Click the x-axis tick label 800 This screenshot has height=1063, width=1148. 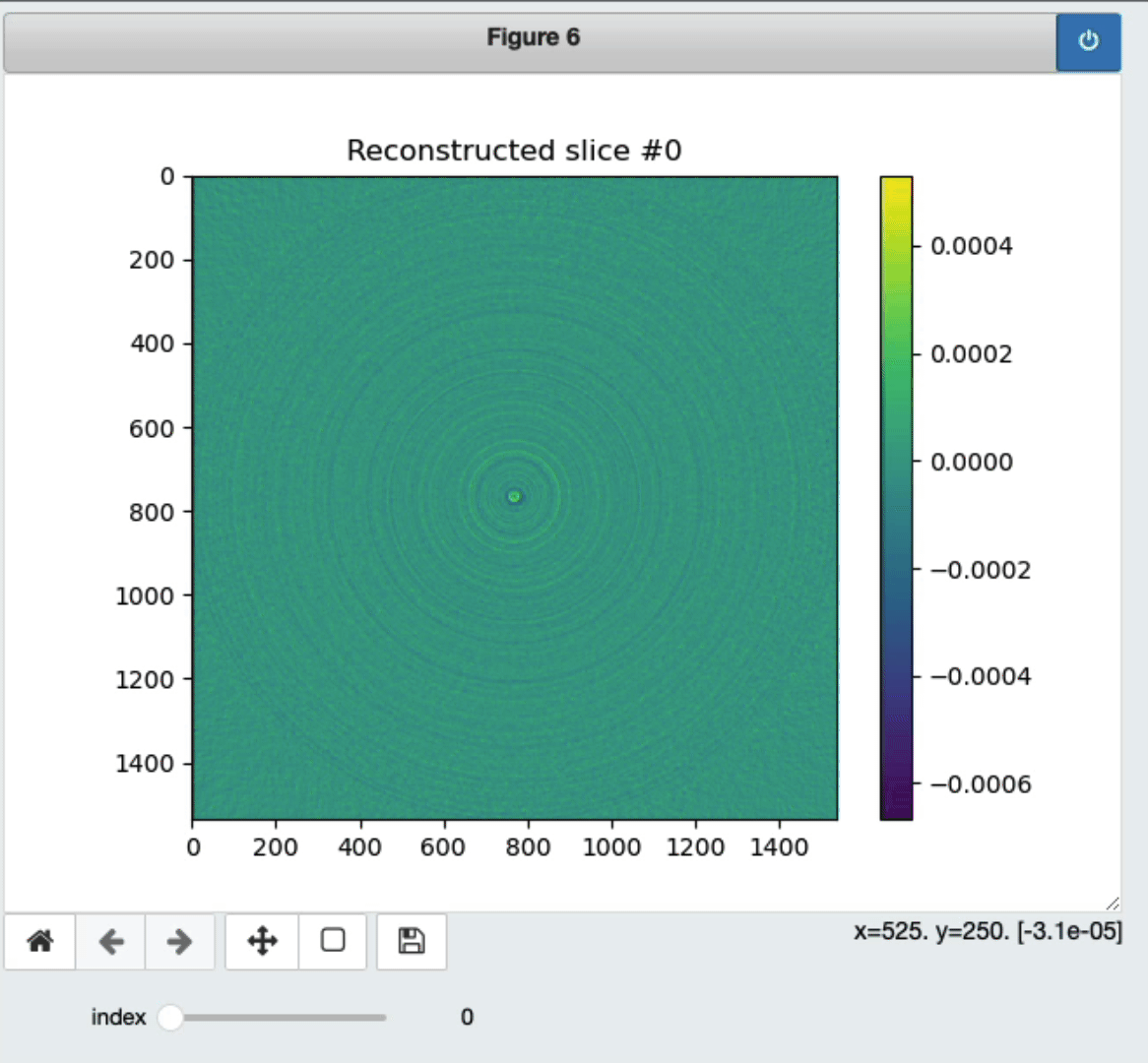pyautogui.click(x=528, y=847)
